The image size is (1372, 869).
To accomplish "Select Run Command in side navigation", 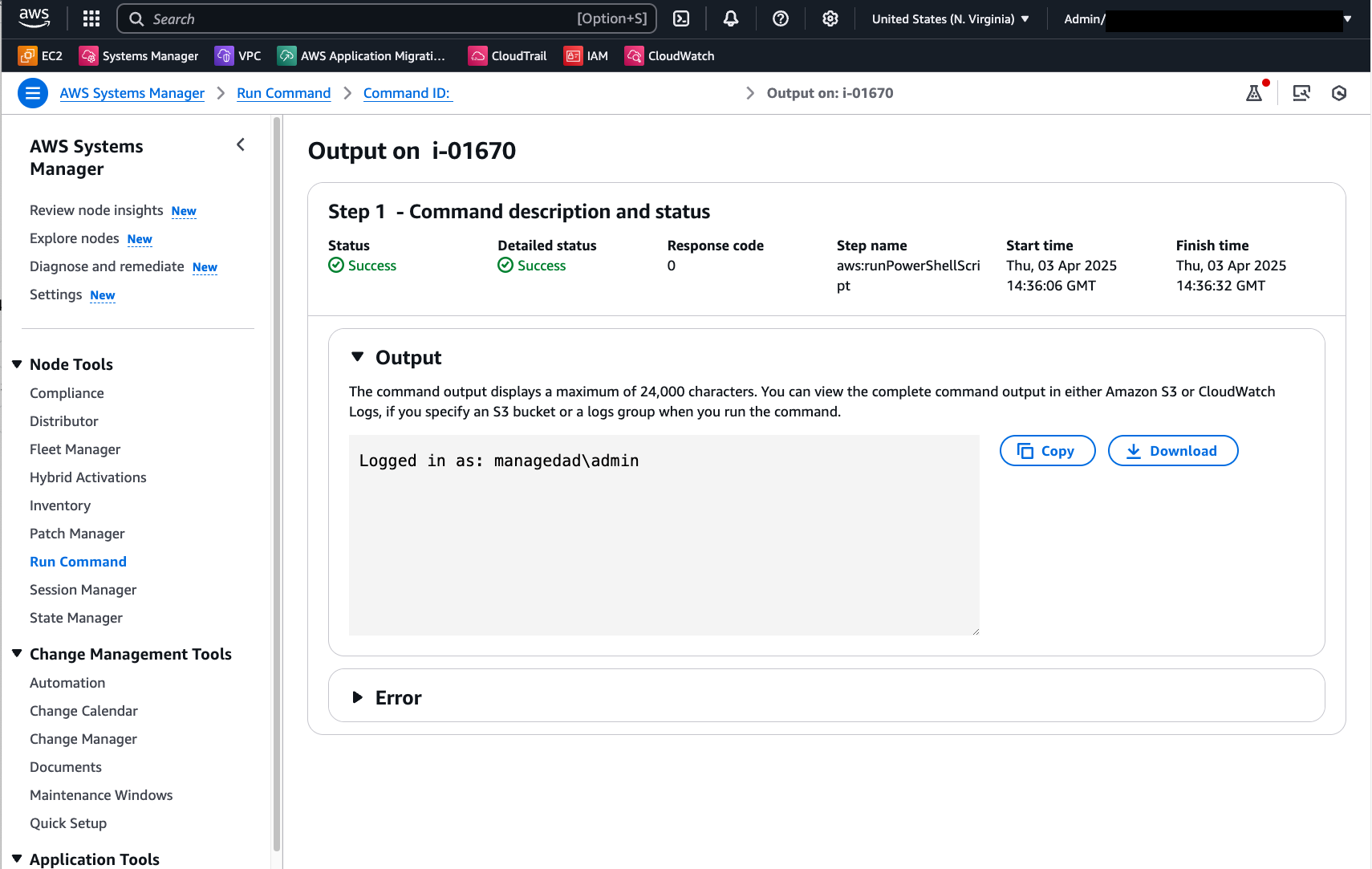I will click(x=78, y=562).
